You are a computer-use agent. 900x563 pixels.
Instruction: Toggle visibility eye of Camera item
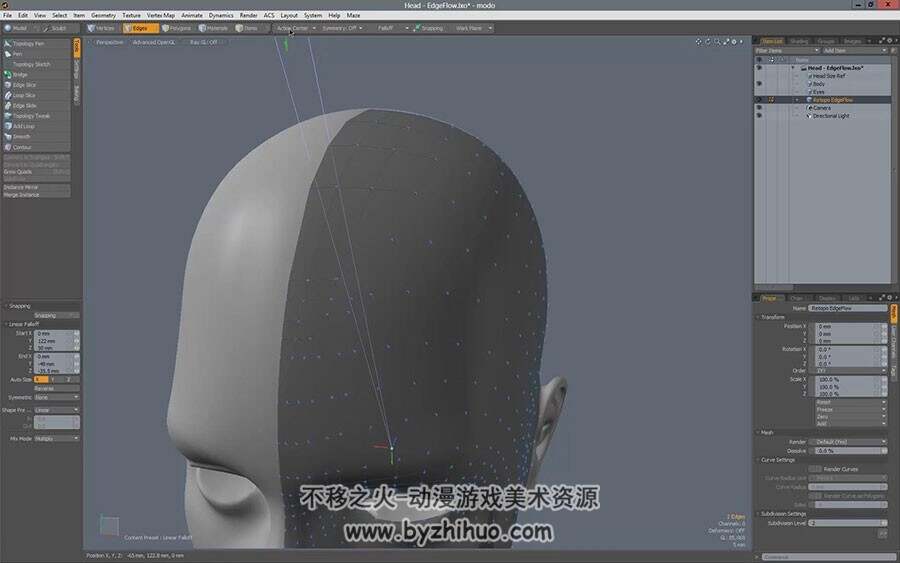pos(759,108)
